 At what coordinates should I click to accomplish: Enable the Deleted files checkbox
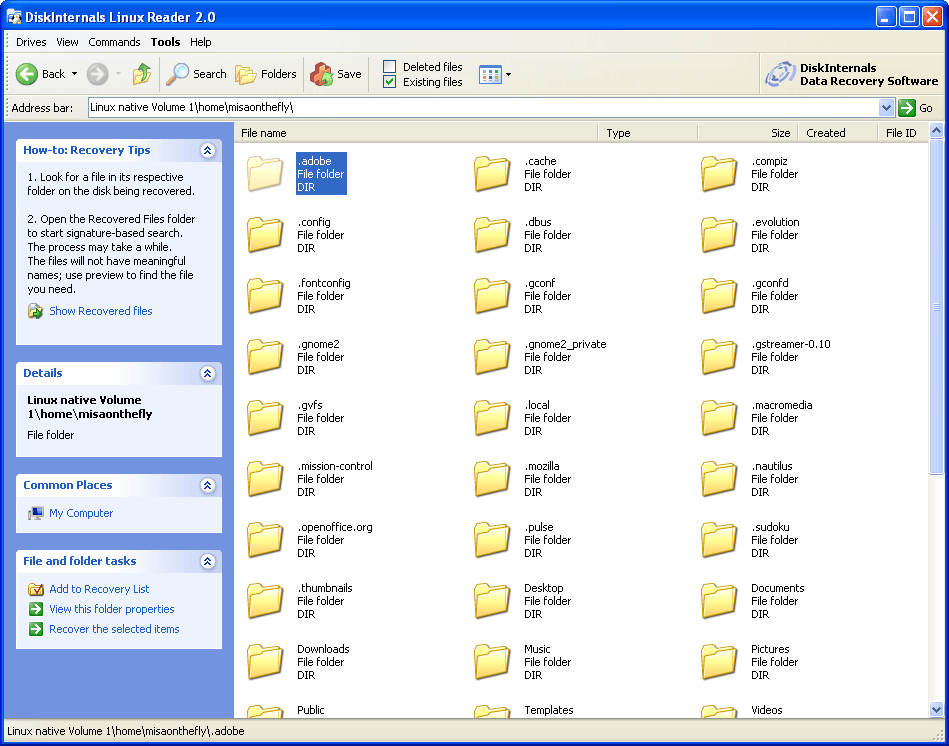pyautogui.click(x=390, y=67)
